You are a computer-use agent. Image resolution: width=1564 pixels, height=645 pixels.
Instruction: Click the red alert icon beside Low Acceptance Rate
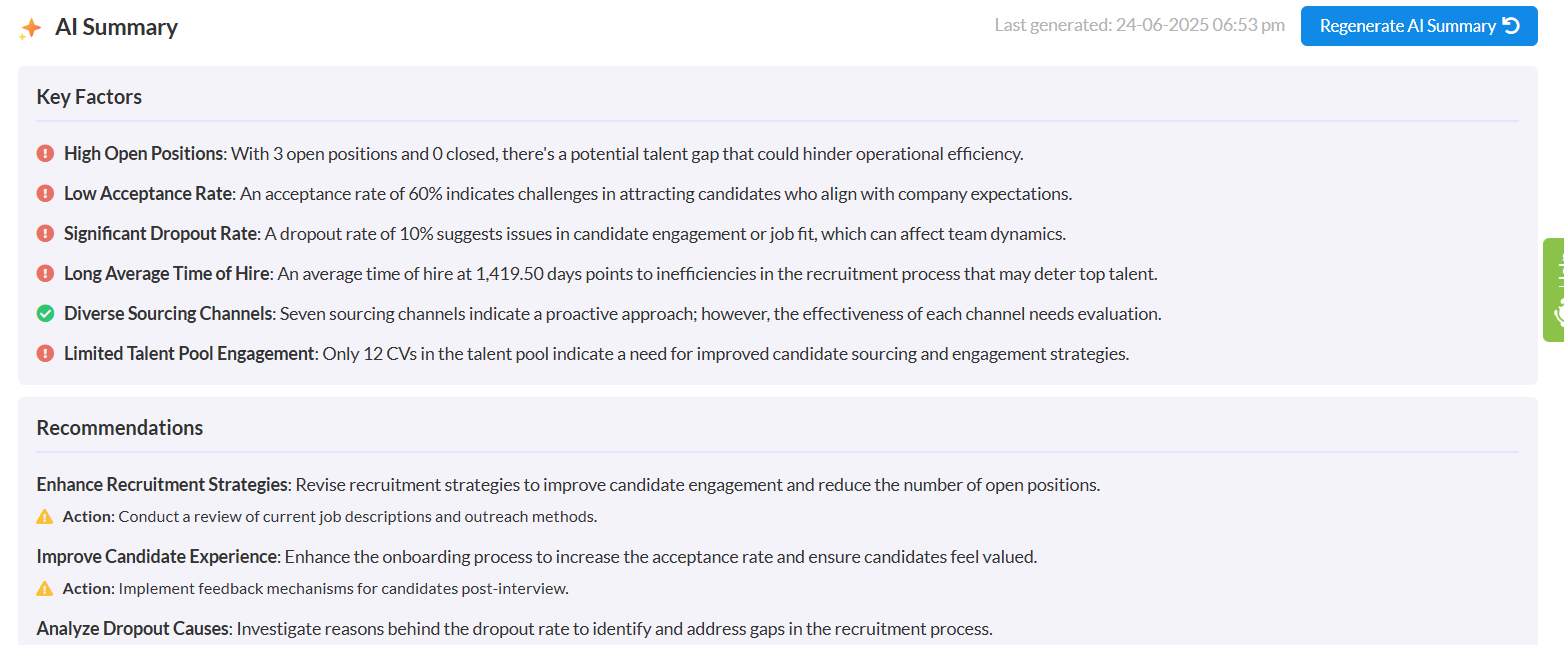point(45,193)
